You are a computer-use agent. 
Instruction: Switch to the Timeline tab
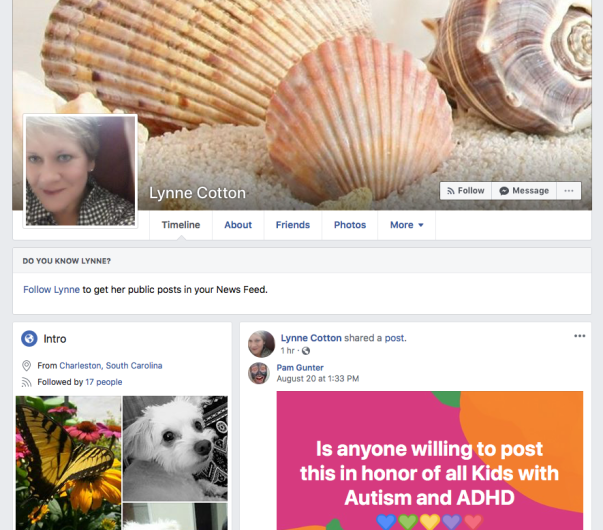pyautogui.click(x=181, y=225)
